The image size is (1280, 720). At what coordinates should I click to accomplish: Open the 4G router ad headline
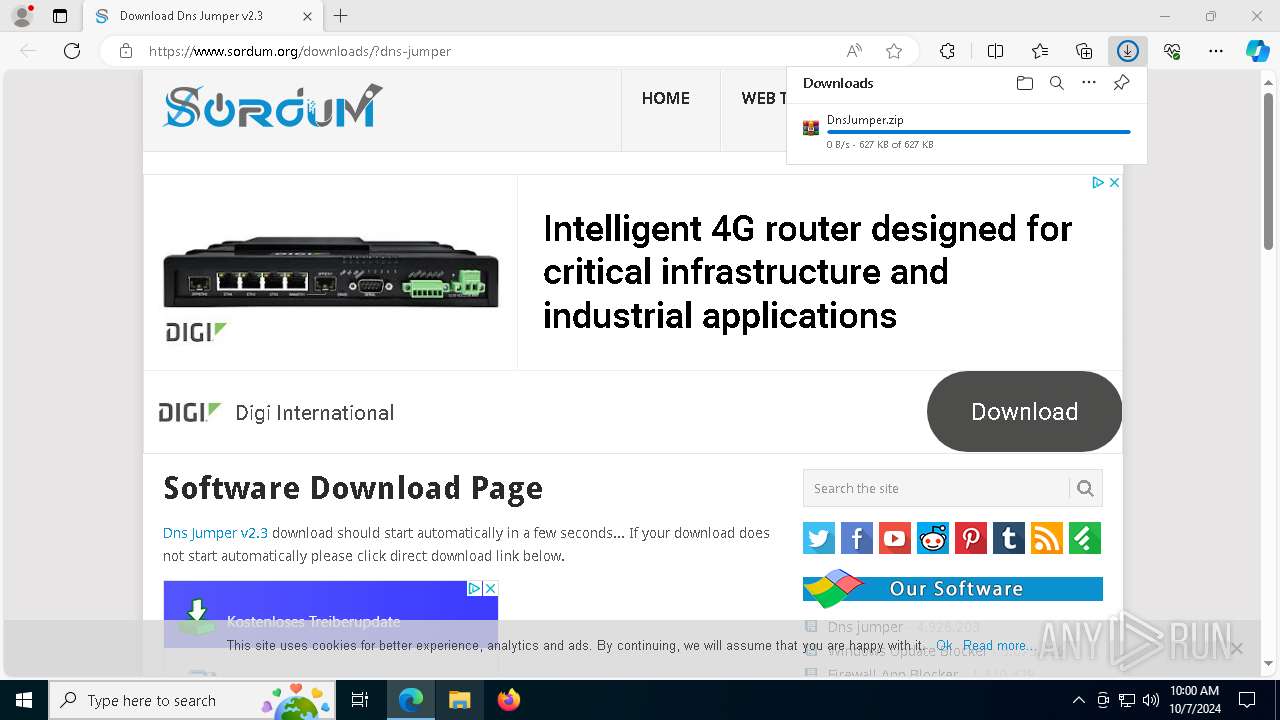pyautogui.click(x=808, y=272)
